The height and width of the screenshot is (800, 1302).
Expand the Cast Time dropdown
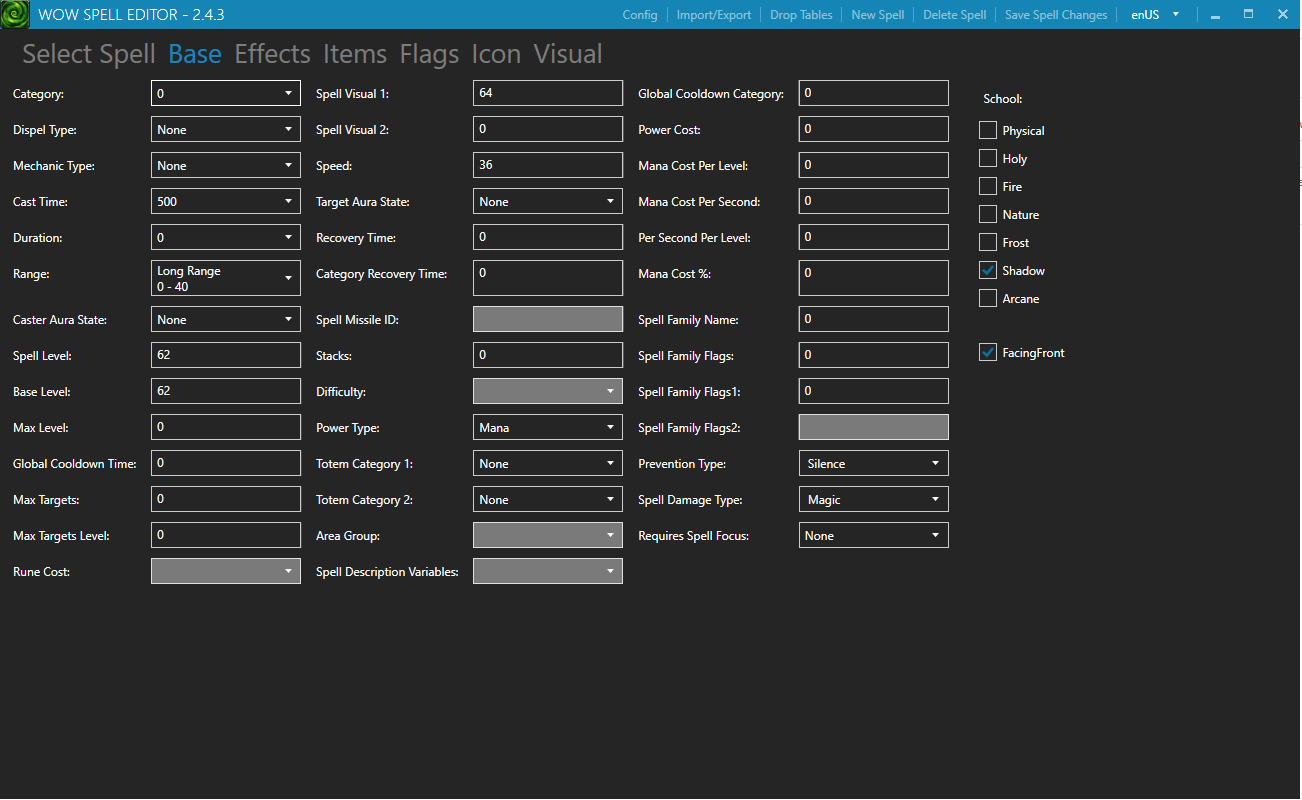coord(225,201)
